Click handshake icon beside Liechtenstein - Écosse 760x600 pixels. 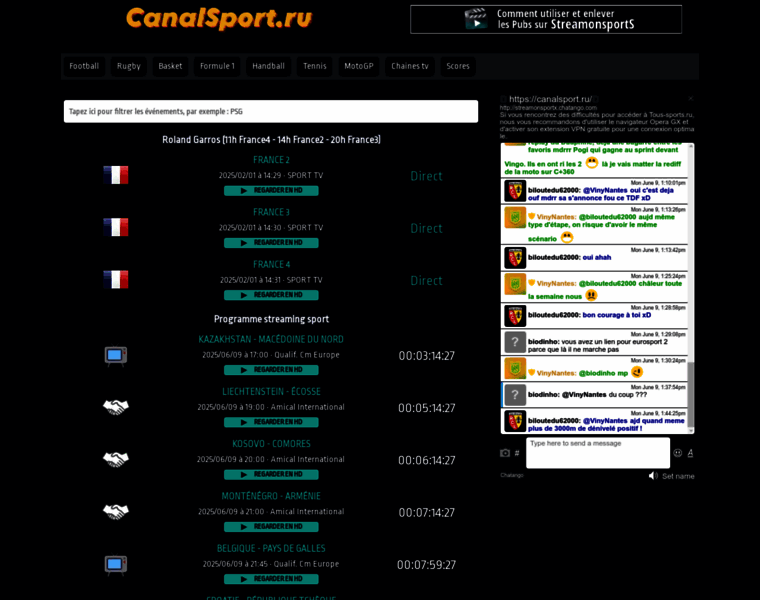[116, 407]
